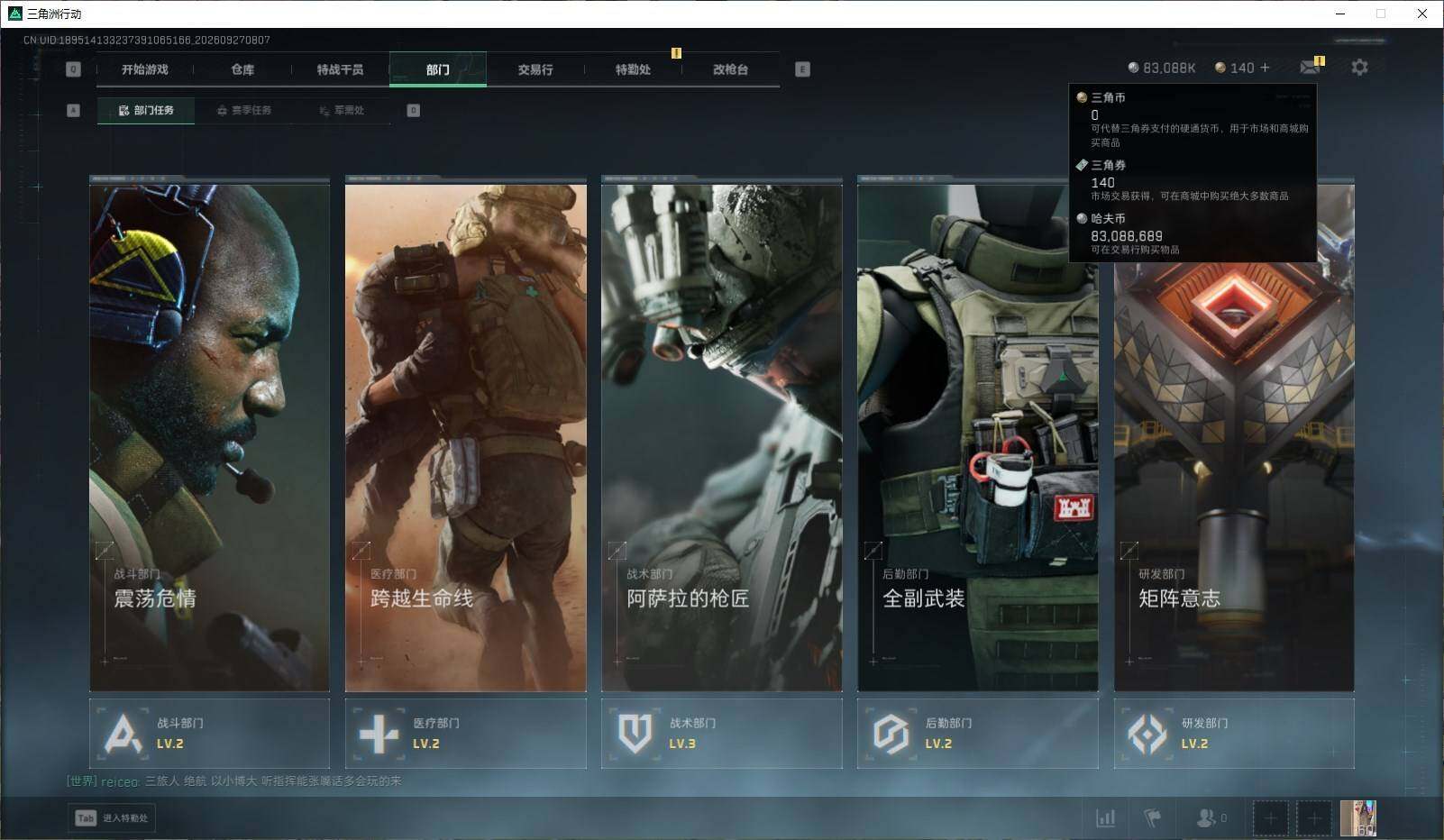Click the 140 triangle ticket balance
The image size is (1444, 840).
pos(1235,68)
